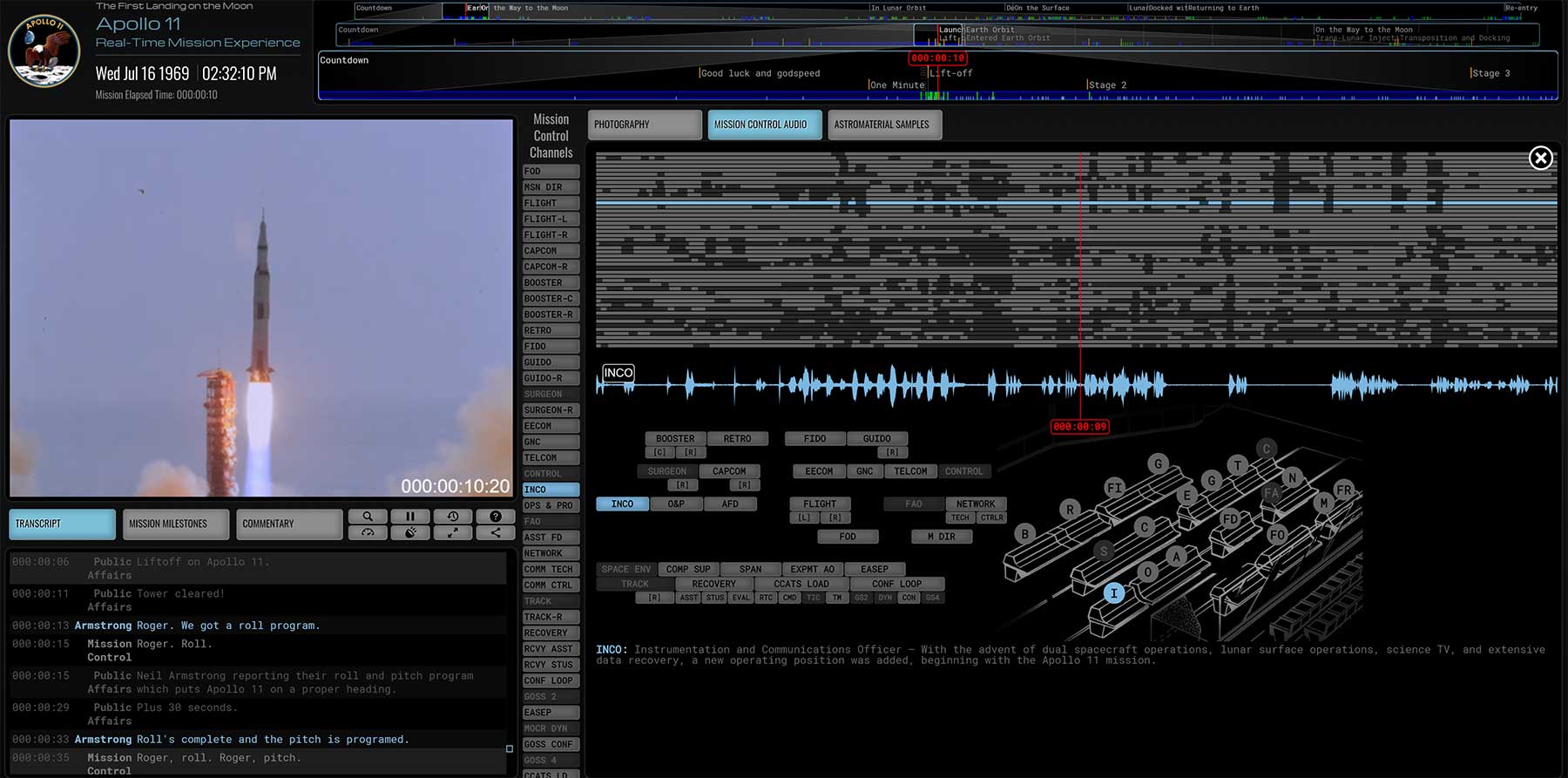
Task: Show the Mission Milestones tab
Action: pos(175,524)
